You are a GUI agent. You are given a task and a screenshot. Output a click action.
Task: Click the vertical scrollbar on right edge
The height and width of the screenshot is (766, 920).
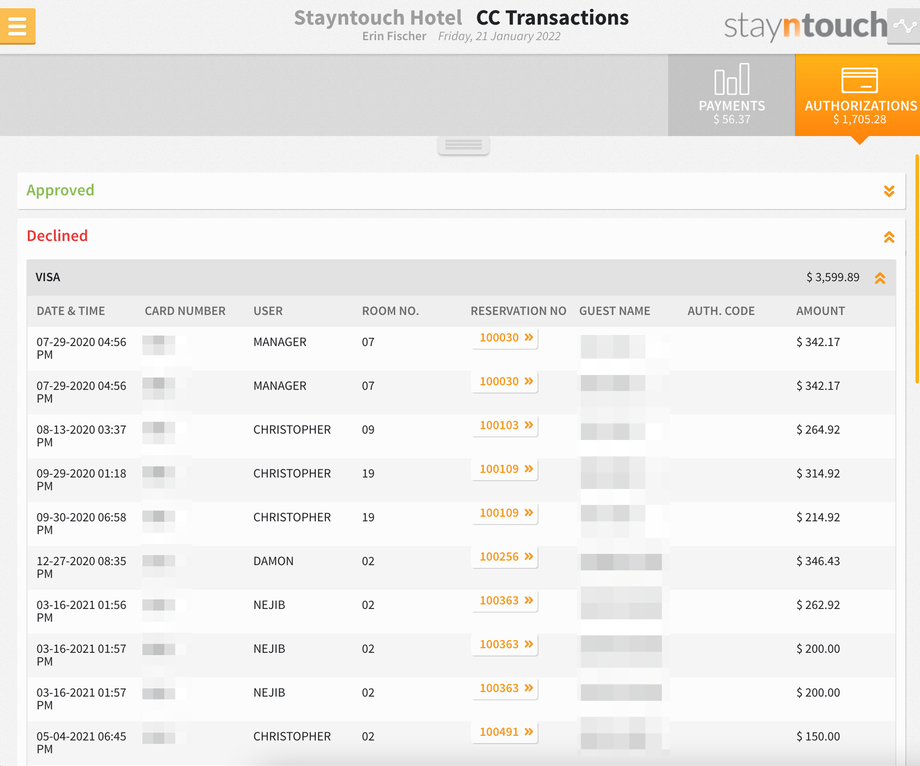click(x=916, y=269)
